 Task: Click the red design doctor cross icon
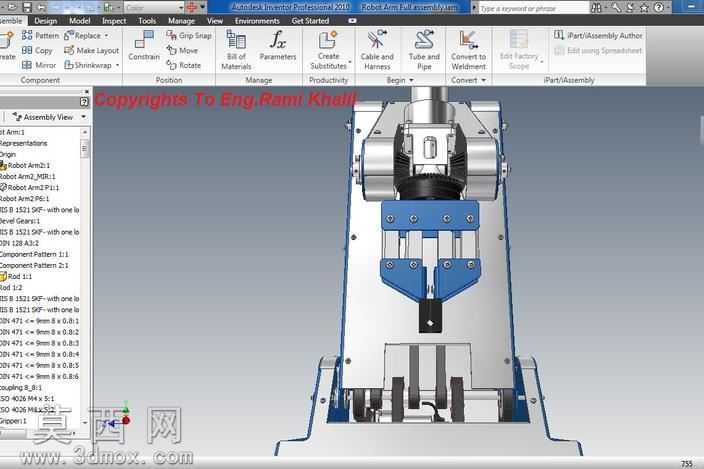(192, 7)
